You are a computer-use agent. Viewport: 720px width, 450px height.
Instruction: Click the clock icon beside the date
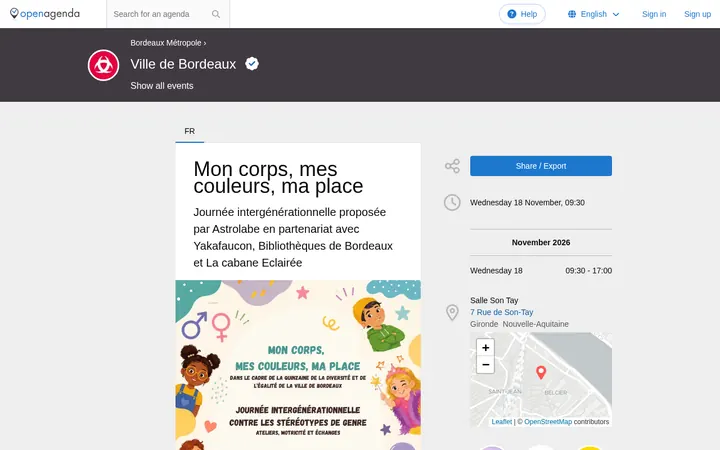click(x=452, y=202)
